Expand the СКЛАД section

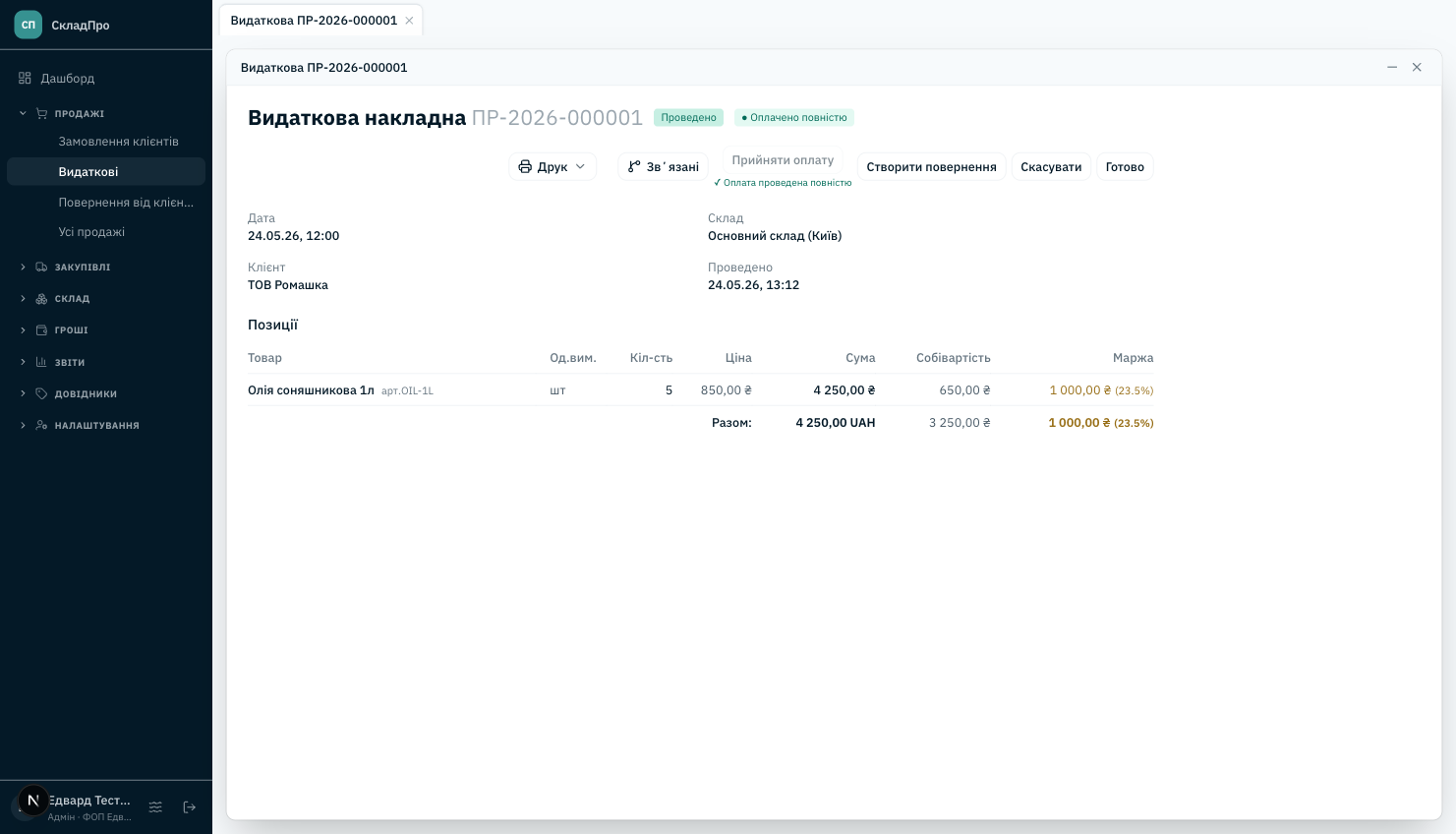23,298
